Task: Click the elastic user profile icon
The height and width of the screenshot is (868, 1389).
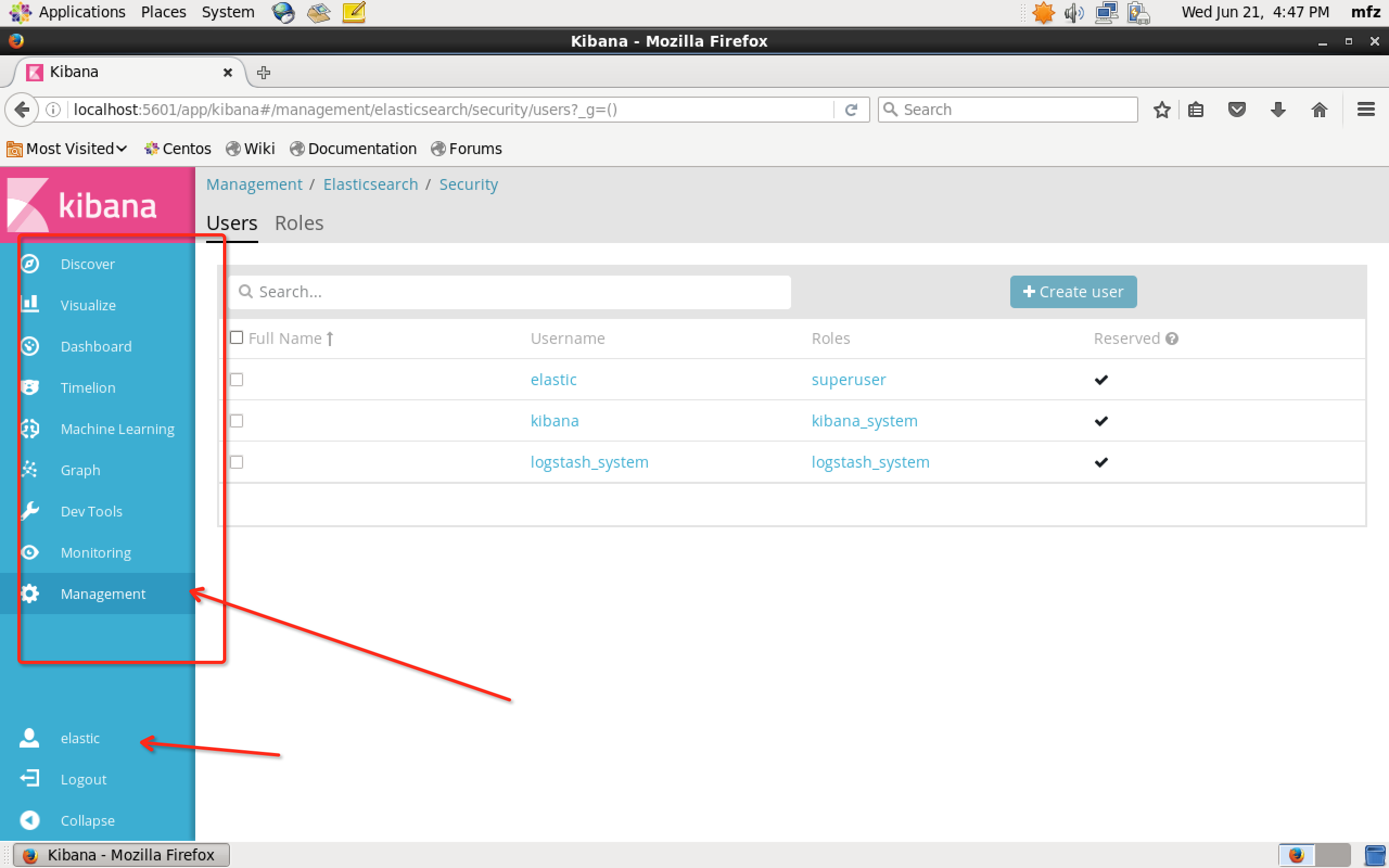Action: pos(29,738)
